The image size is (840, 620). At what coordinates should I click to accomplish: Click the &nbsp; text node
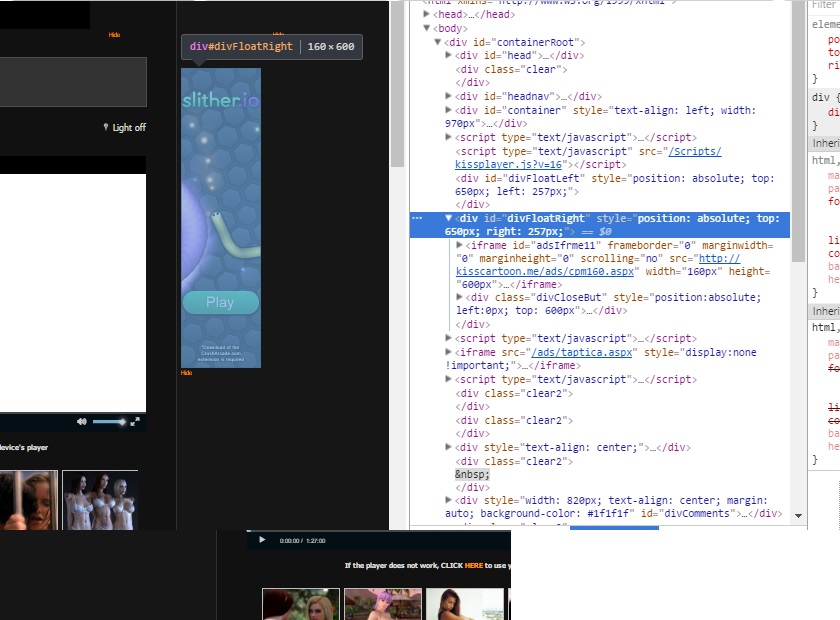point(472,474)
